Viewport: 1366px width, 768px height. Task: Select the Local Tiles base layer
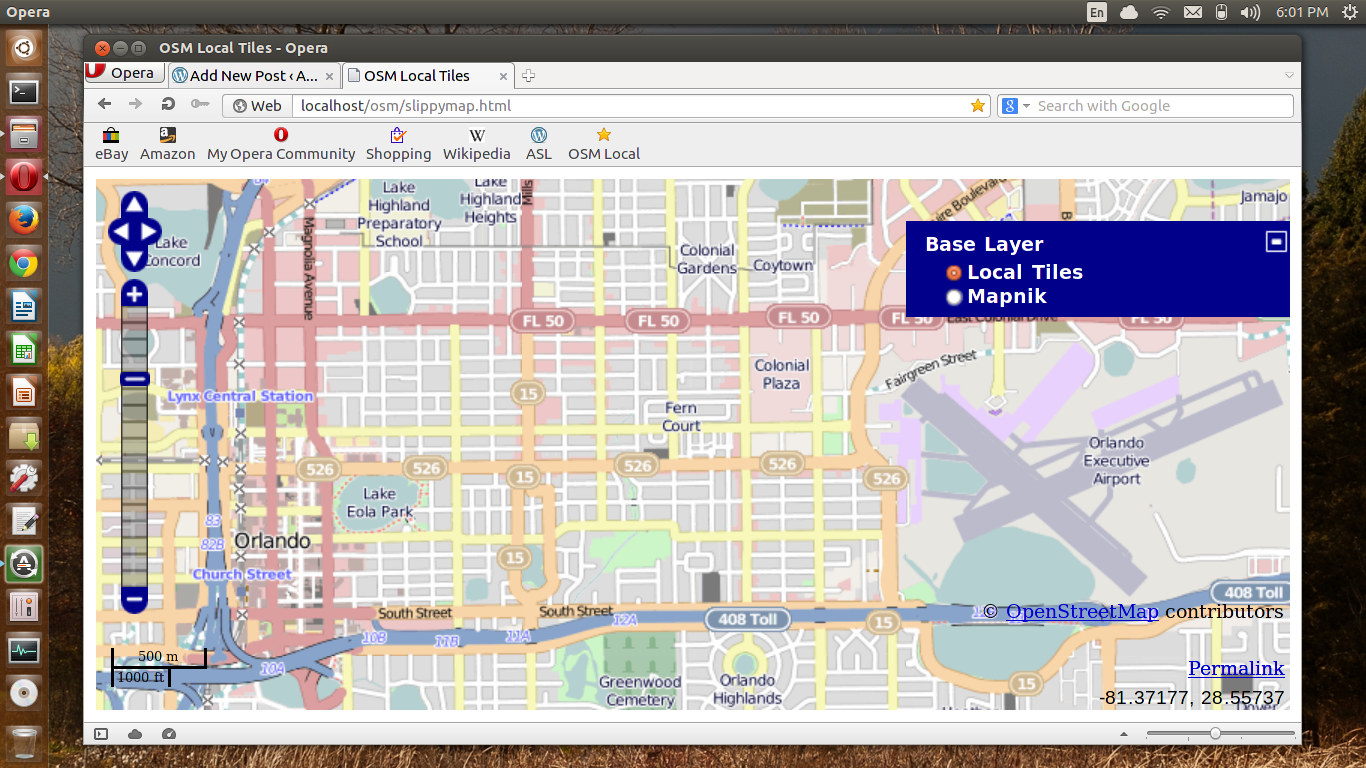pyautogui.click(x=954, y=272)
